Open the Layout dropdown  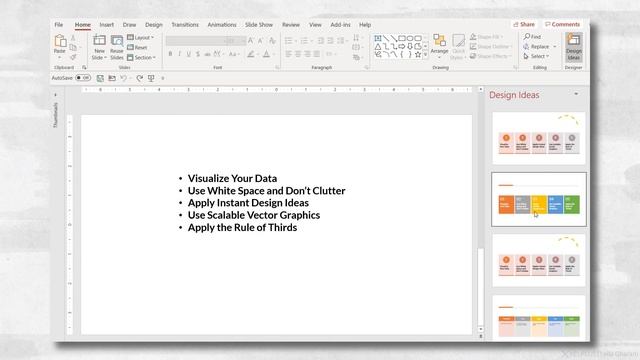click(140, 38)
